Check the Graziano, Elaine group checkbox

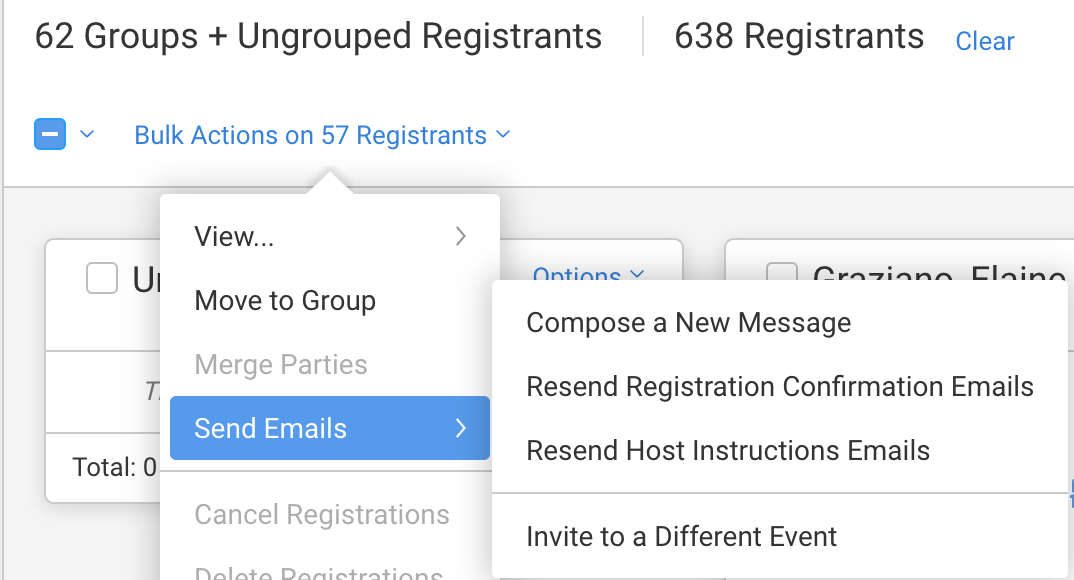(781, 276)
